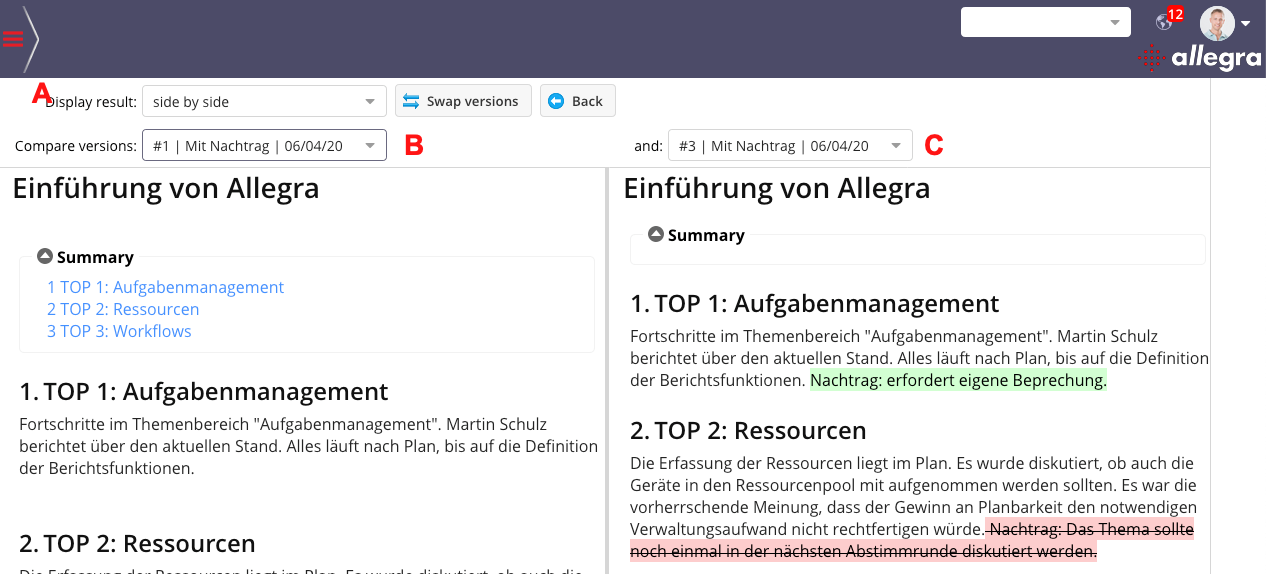
Task: Click the Allegra logo
Action: click(x=1200, y=58)
